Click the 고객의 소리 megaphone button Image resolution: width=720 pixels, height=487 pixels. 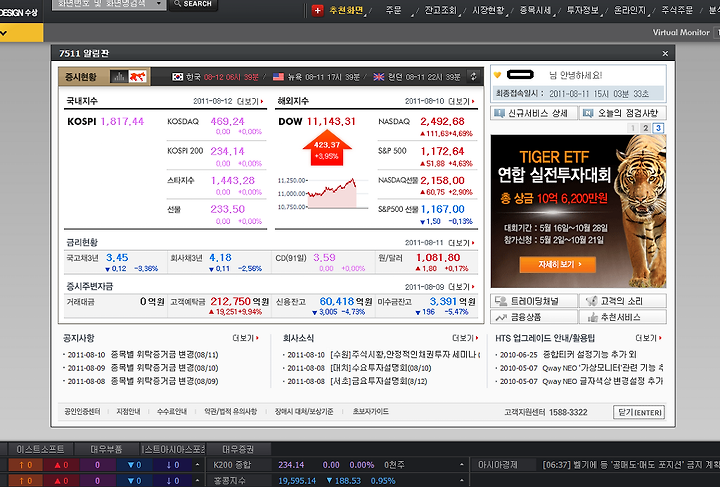click(623, 301)
